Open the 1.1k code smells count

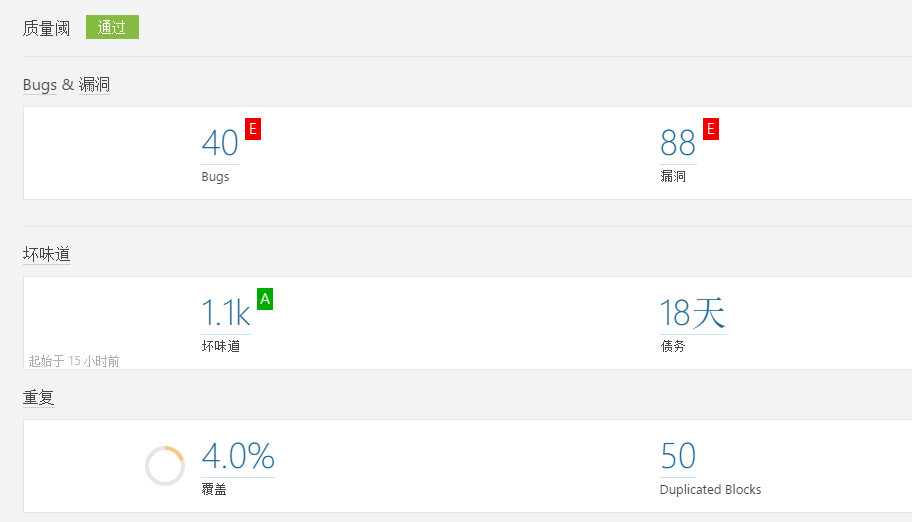(226, 313)
